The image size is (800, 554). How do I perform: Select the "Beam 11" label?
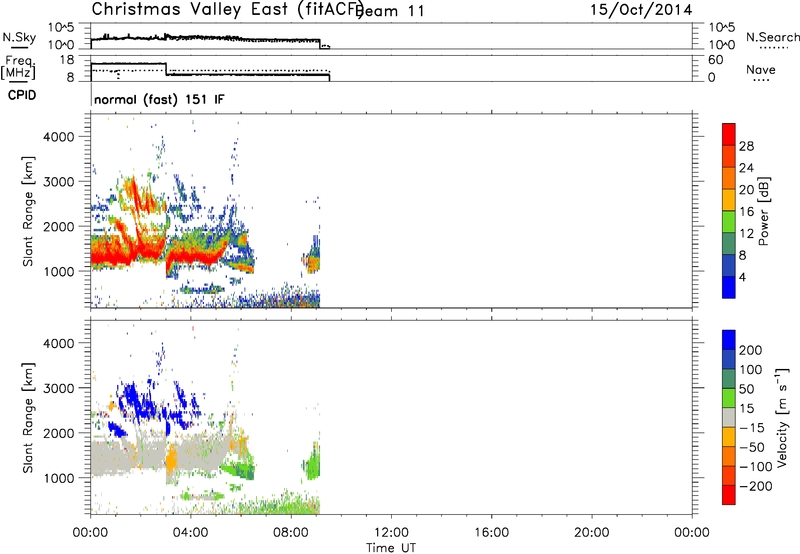(391, 11)
